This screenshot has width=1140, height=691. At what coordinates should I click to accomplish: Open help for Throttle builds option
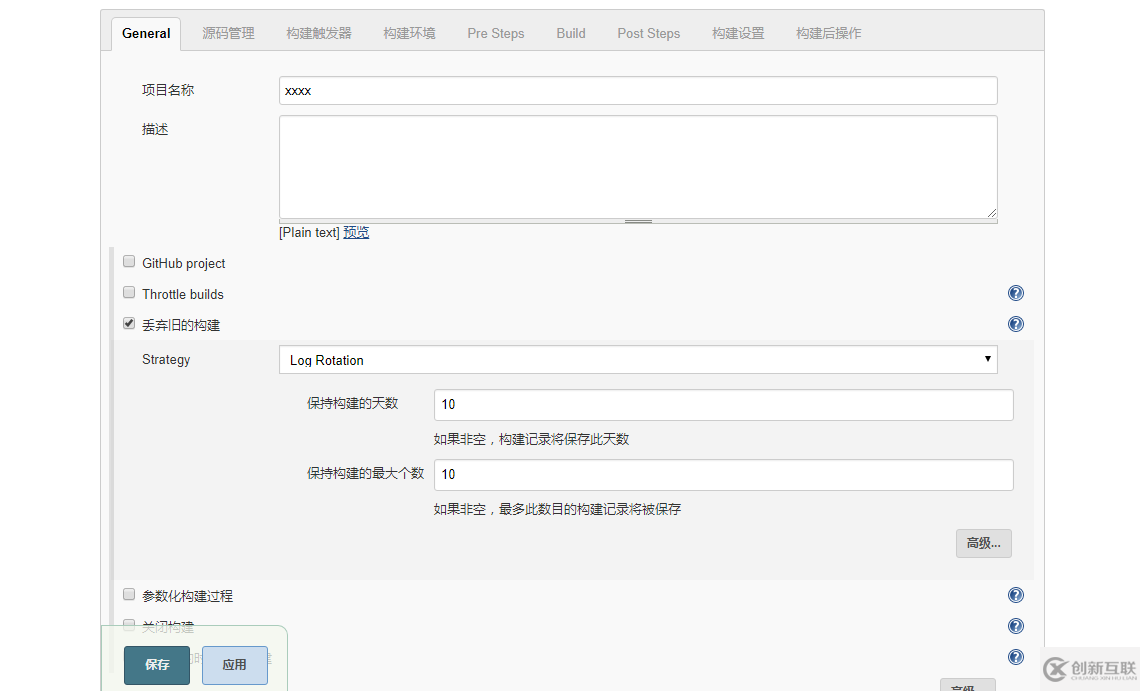tap(1015, 293)
